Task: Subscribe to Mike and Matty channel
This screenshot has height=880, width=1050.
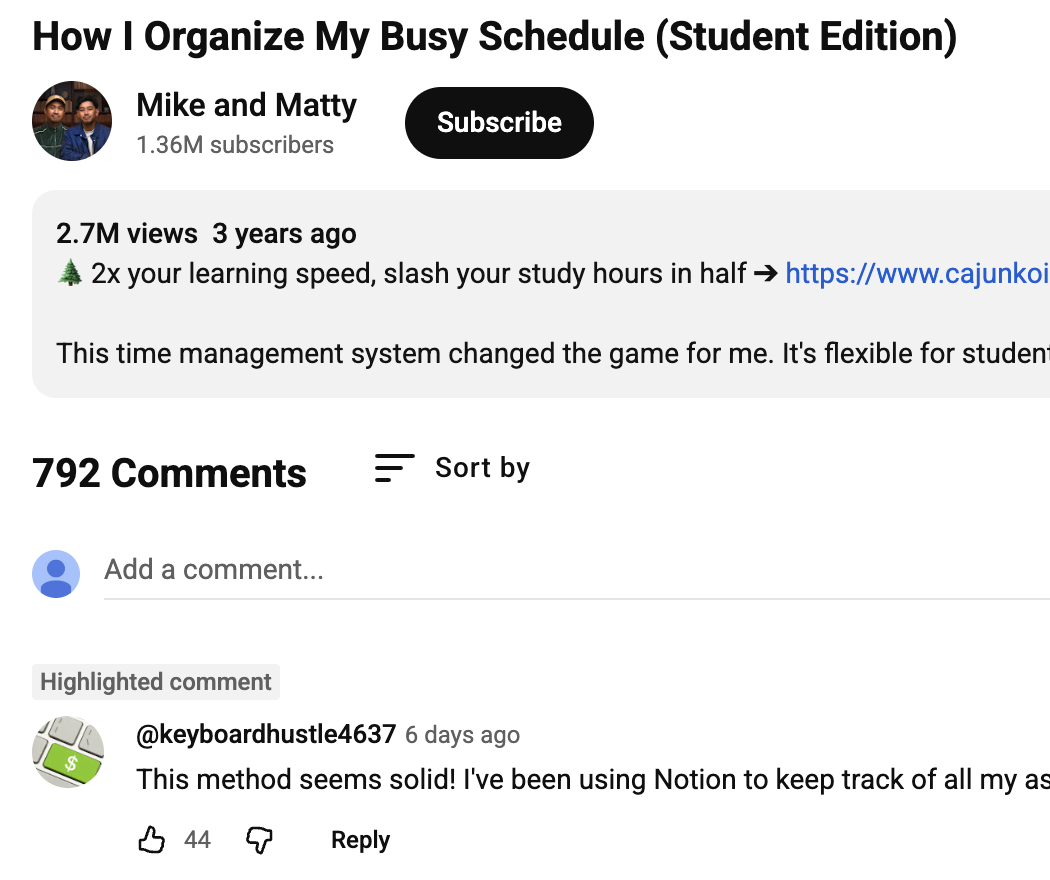Action: (499, 122)
